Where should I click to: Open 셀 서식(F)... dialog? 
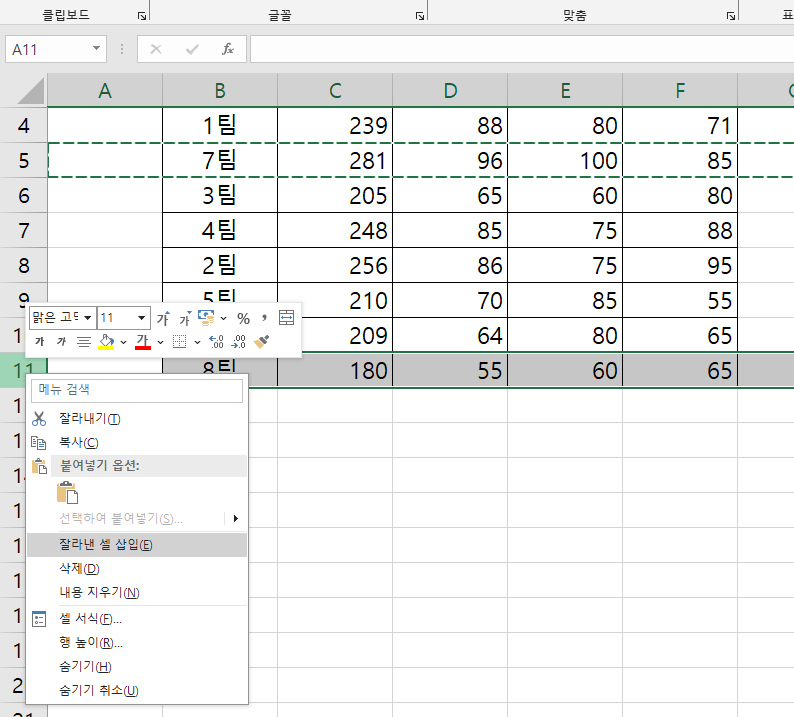[137, 619]
